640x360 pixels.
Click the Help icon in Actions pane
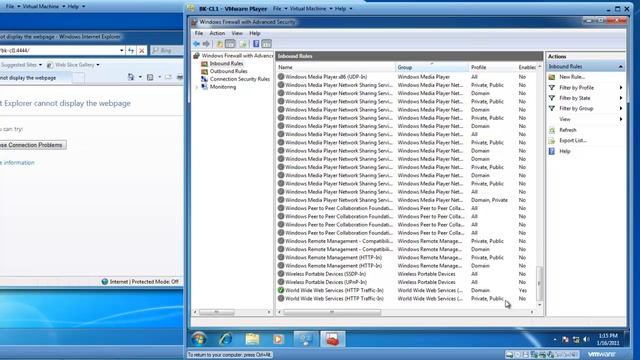(x=552, y=151)
